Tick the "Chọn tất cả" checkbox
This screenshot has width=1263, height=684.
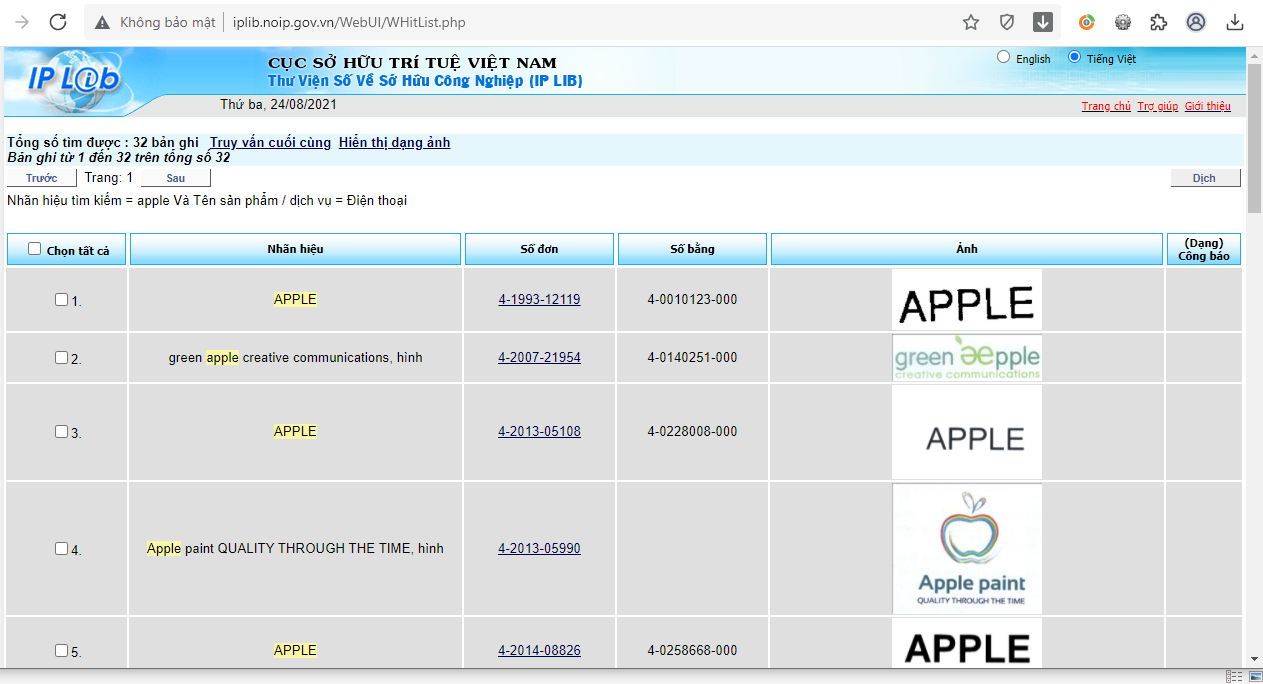[35, 249]
